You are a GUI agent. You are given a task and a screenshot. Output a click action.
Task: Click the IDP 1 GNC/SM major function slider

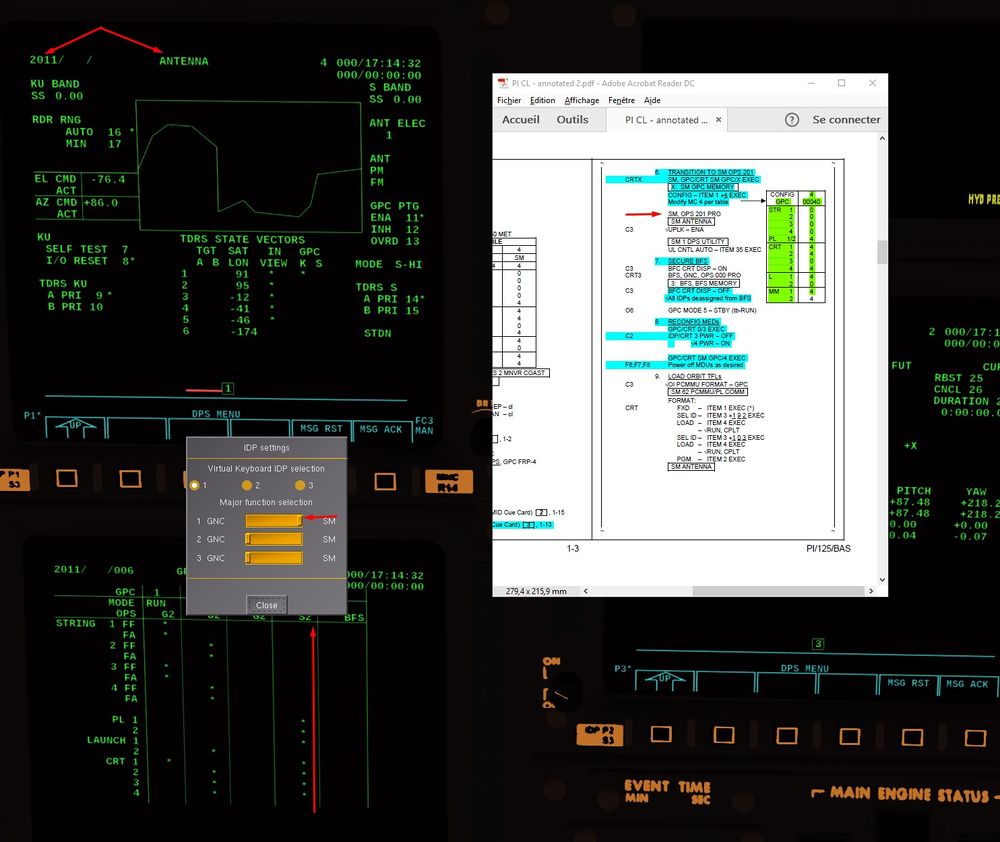tap(274, 521)
